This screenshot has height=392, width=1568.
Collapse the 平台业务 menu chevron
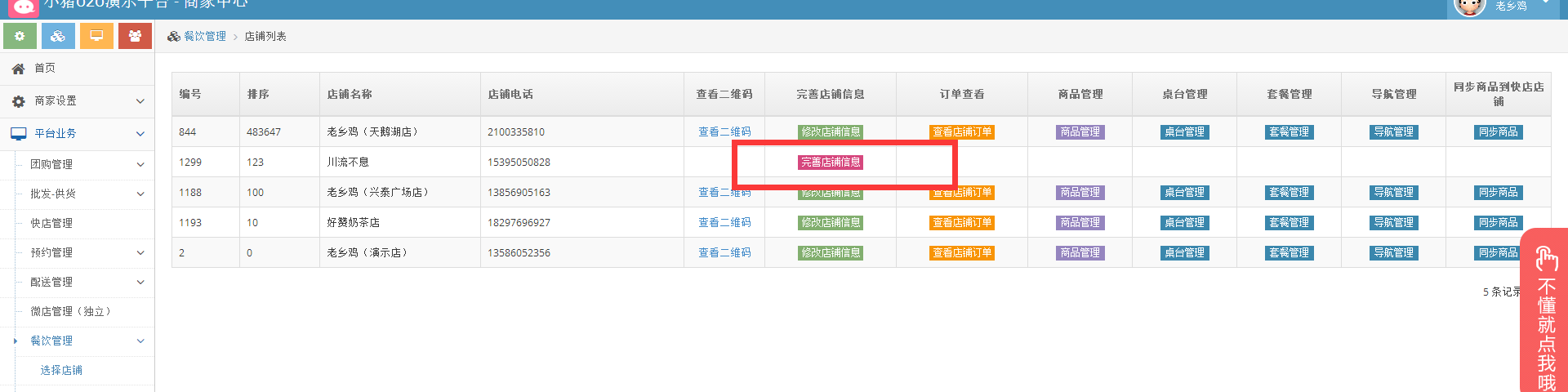140,134
